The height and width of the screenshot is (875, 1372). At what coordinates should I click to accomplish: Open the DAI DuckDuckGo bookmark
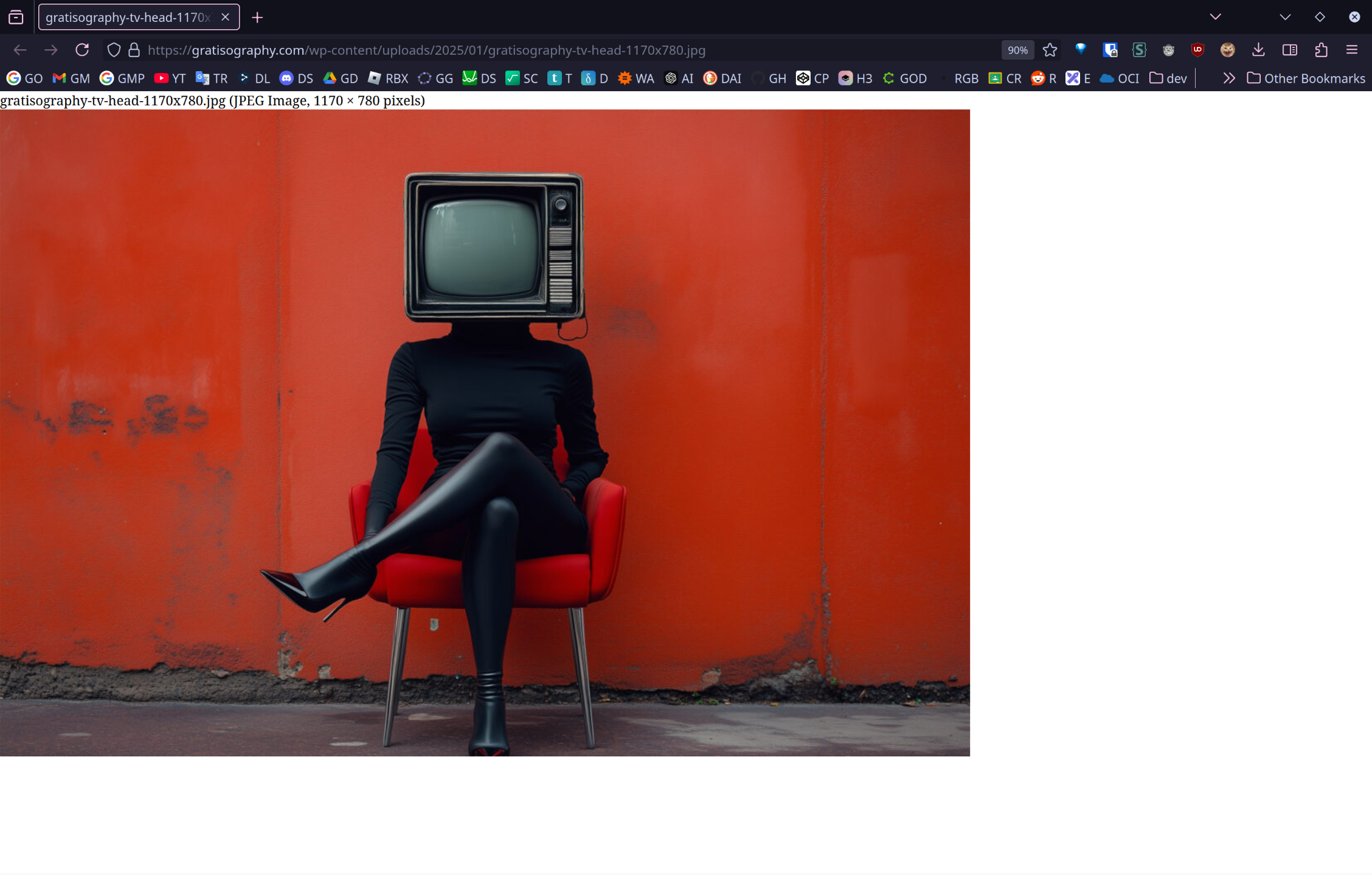click(x=722, y=78)
